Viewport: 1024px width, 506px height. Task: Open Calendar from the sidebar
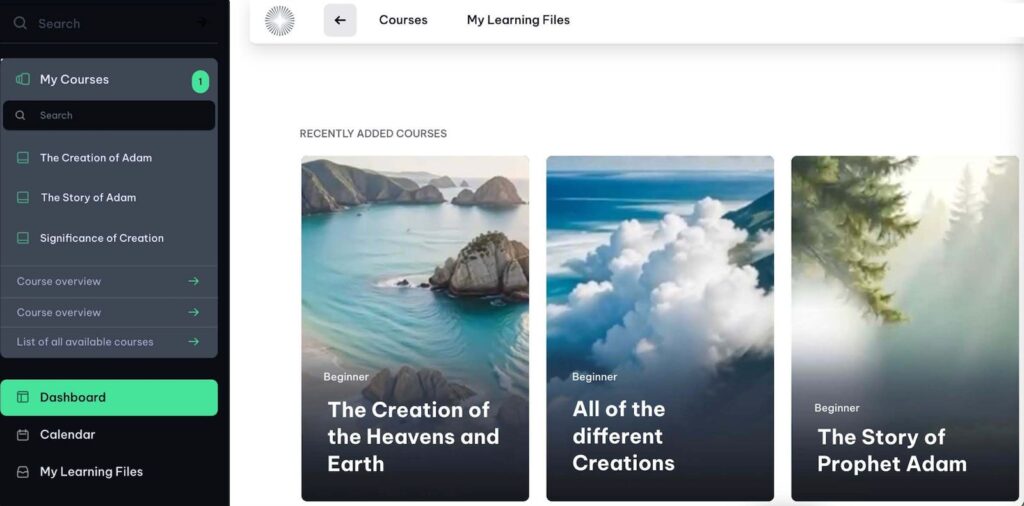pyautogui.click(x=67, y=435)
